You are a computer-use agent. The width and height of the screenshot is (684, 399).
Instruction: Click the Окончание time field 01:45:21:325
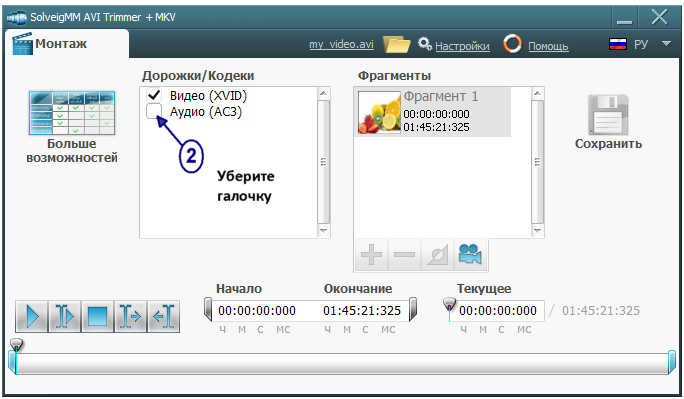[362, 310]
